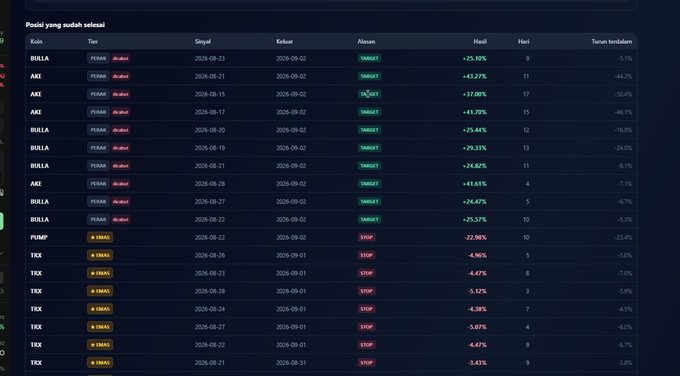
Task: Click the star EMAS badge in the -4.38% TRX row
Action: [x=100, y=309]
